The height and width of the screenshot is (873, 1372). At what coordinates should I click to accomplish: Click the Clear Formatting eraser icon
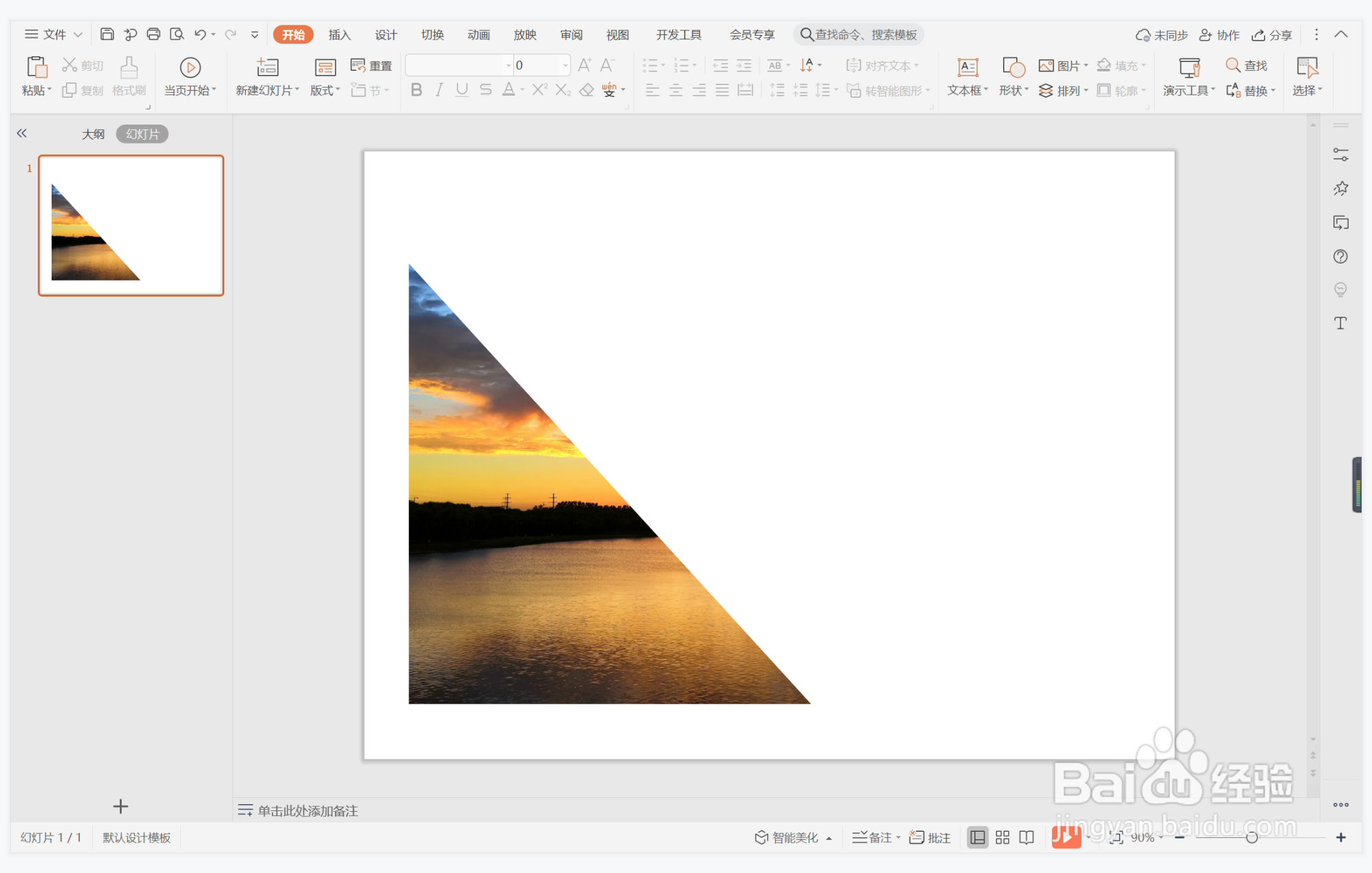click(x=586, y=89)
